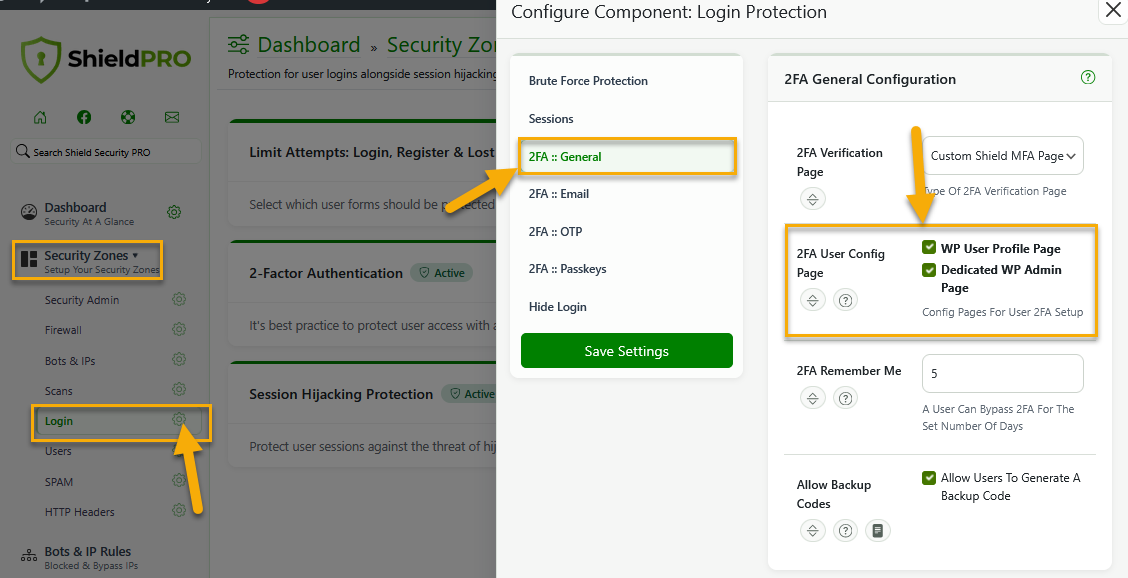Viewport: 1128px width, 578px height.
Task: Switch to the 2FA :: Email tab
Action: 559,194
